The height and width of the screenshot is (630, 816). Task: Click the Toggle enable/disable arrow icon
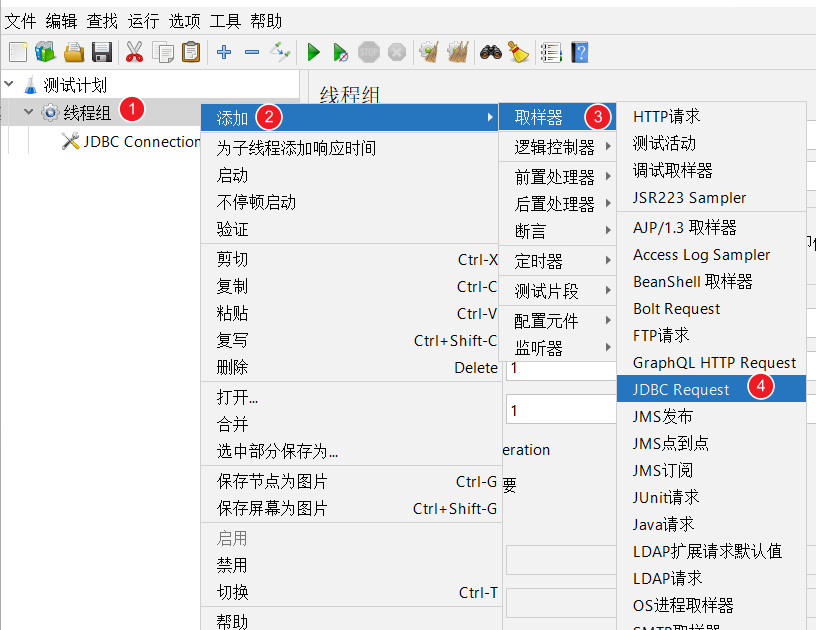click(280, 52)
